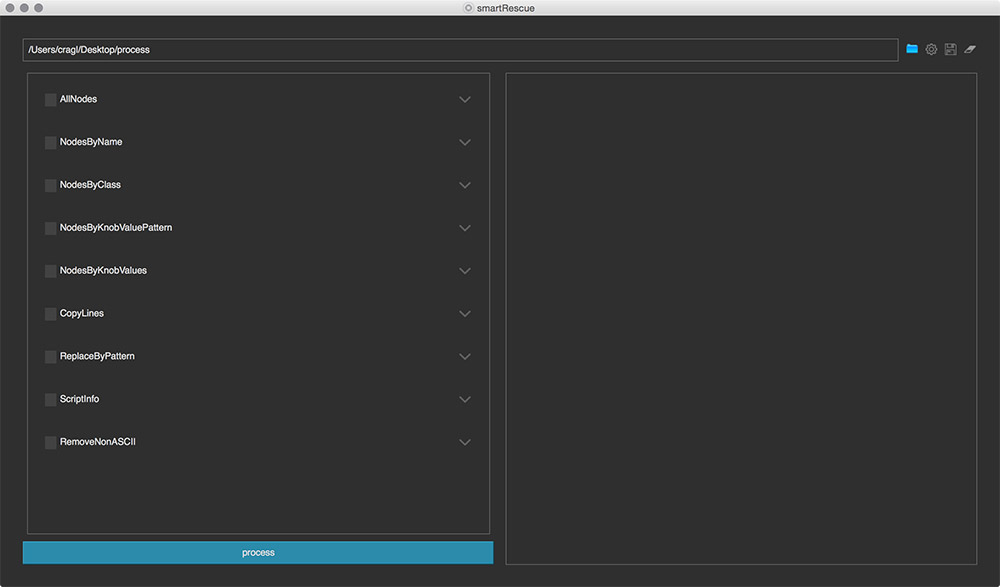The width and height of the screenshot is (1000, 587).
Task: Enable the RemoveNonASCII checkbox
Action: 51,442
